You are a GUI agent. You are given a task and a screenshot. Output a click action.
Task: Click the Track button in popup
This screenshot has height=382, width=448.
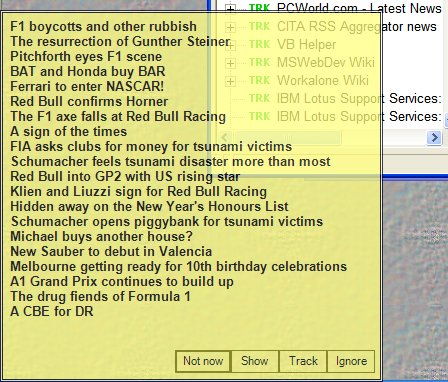coord(303,361)
